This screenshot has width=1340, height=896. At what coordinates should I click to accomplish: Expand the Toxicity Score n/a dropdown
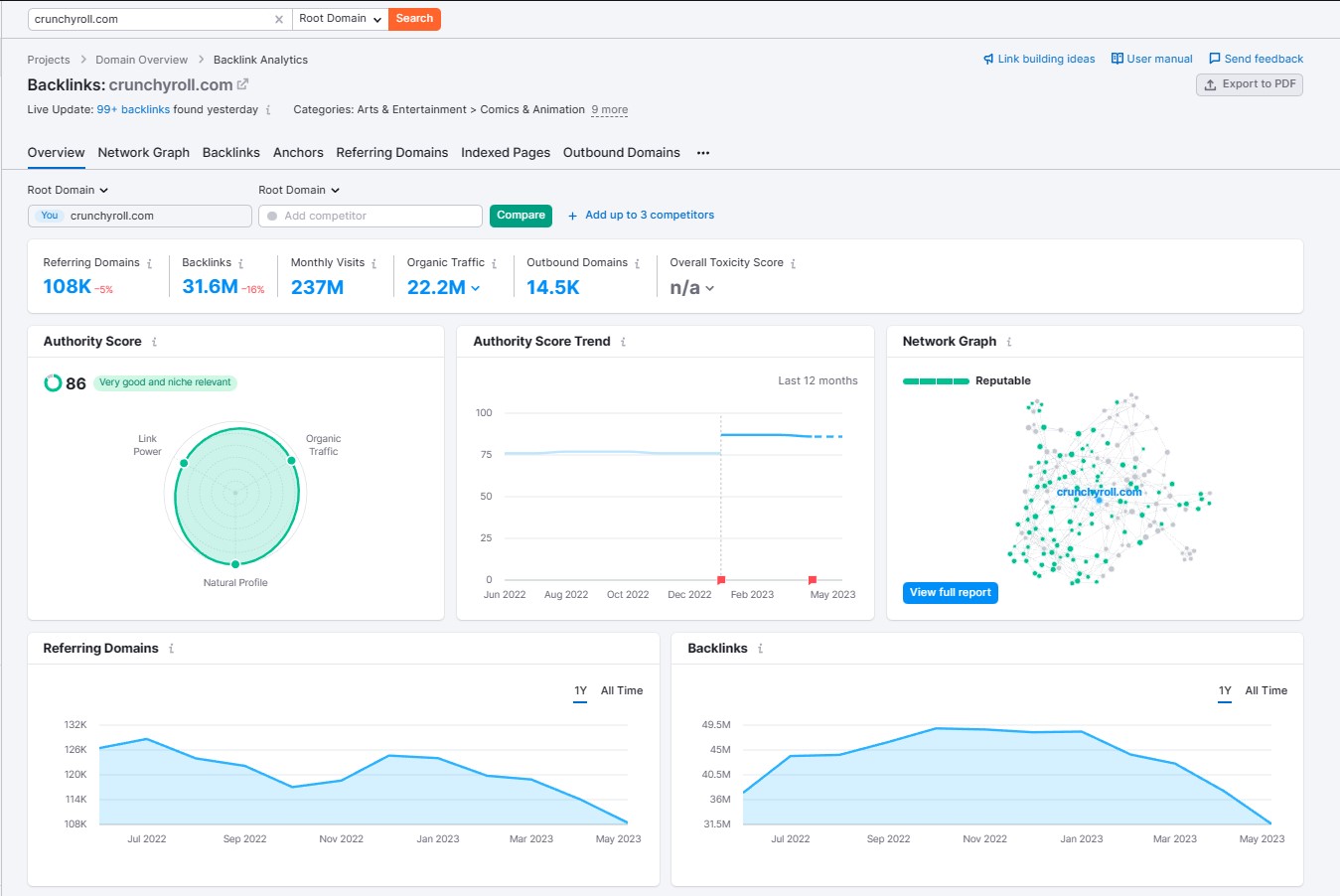(x=709, y=288)
